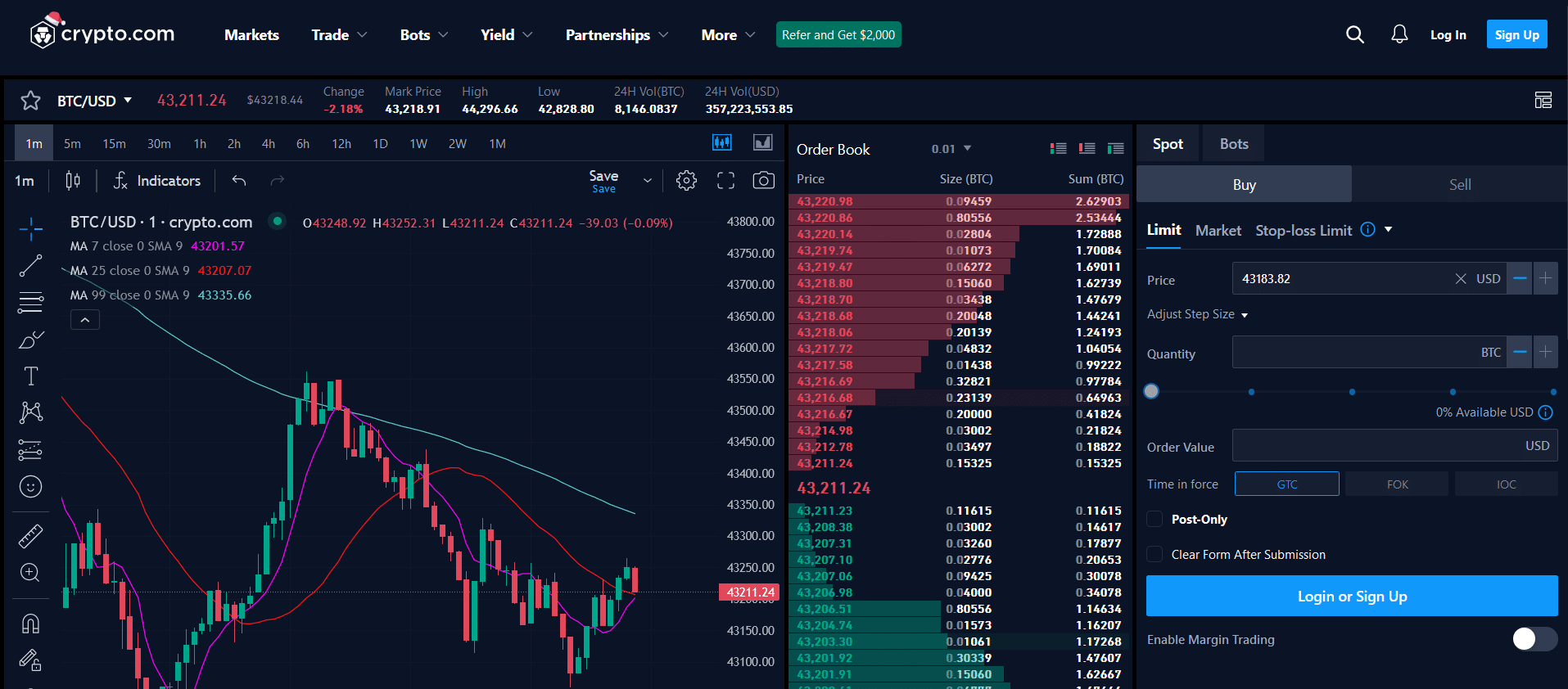
Task: Switch to the Spot tab
Action: pyautogui.click(x=1168, y=144)
